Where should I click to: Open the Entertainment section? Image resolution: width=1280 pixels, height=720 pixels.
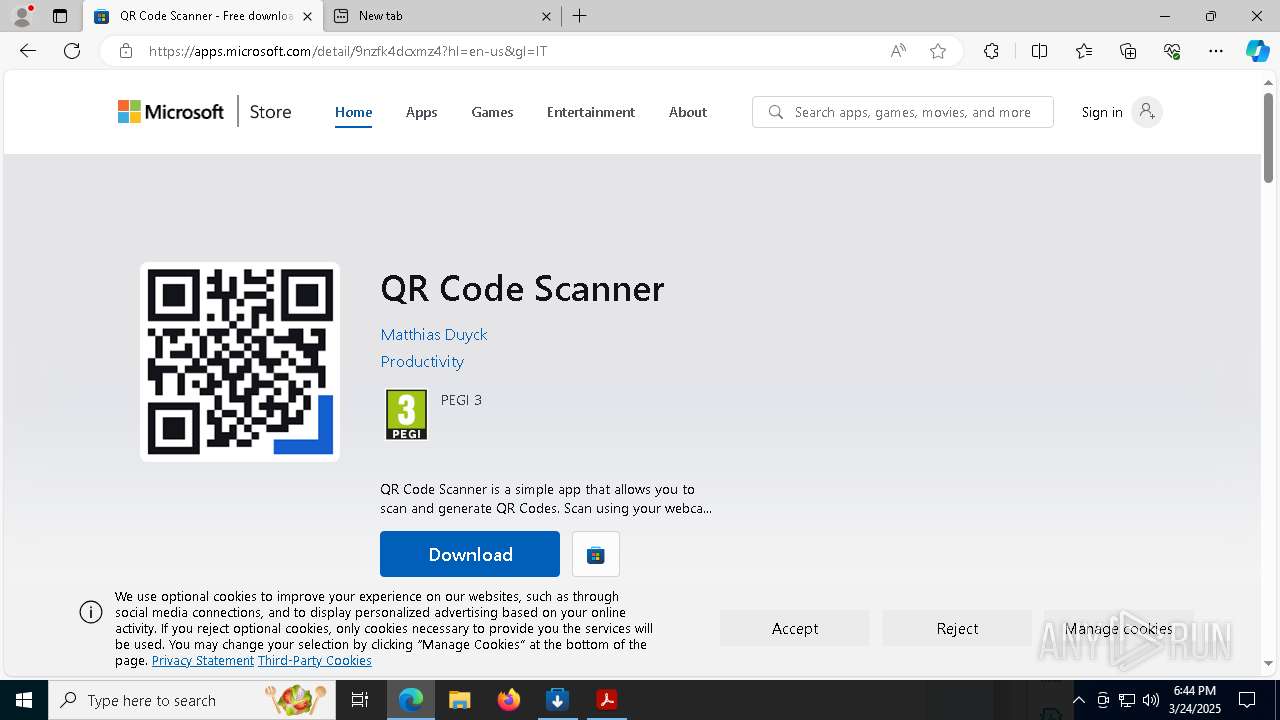[590, 112]
